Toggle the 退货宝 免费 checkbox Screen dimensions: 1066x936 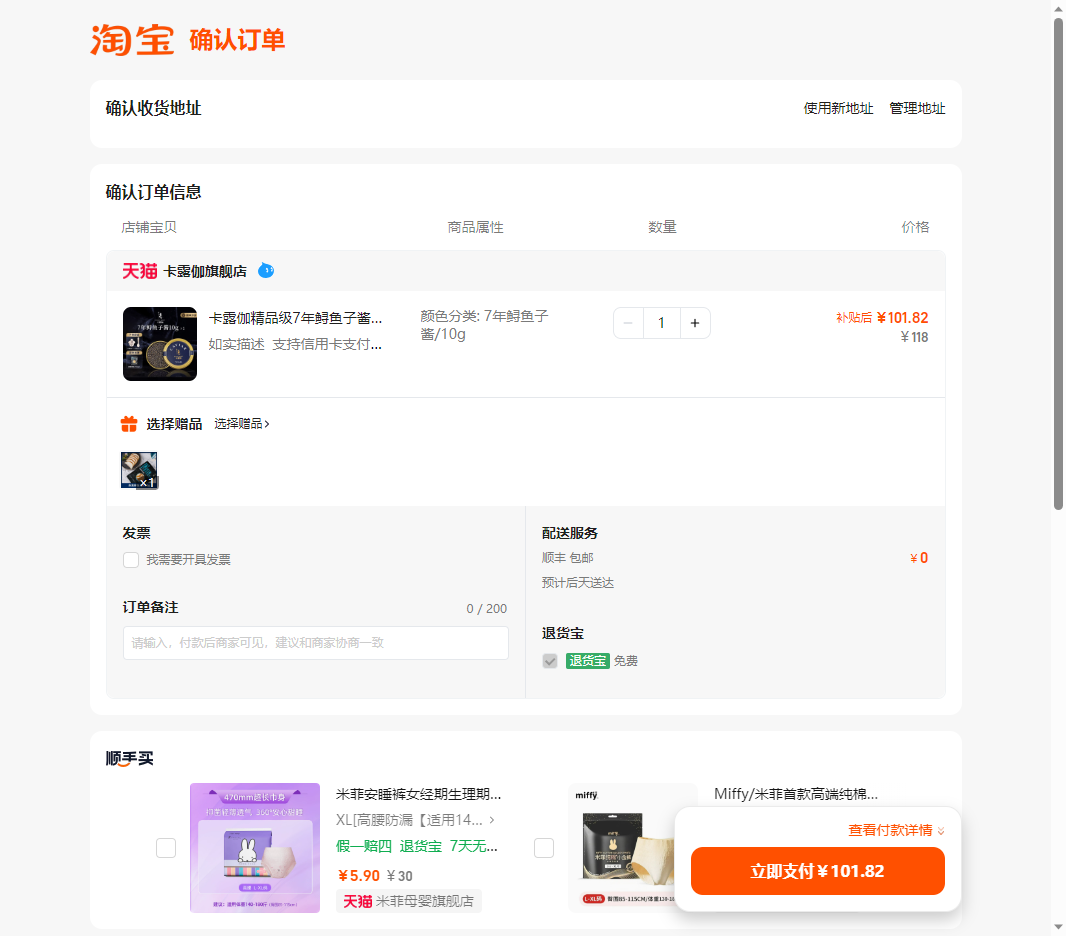coord(550,661)
